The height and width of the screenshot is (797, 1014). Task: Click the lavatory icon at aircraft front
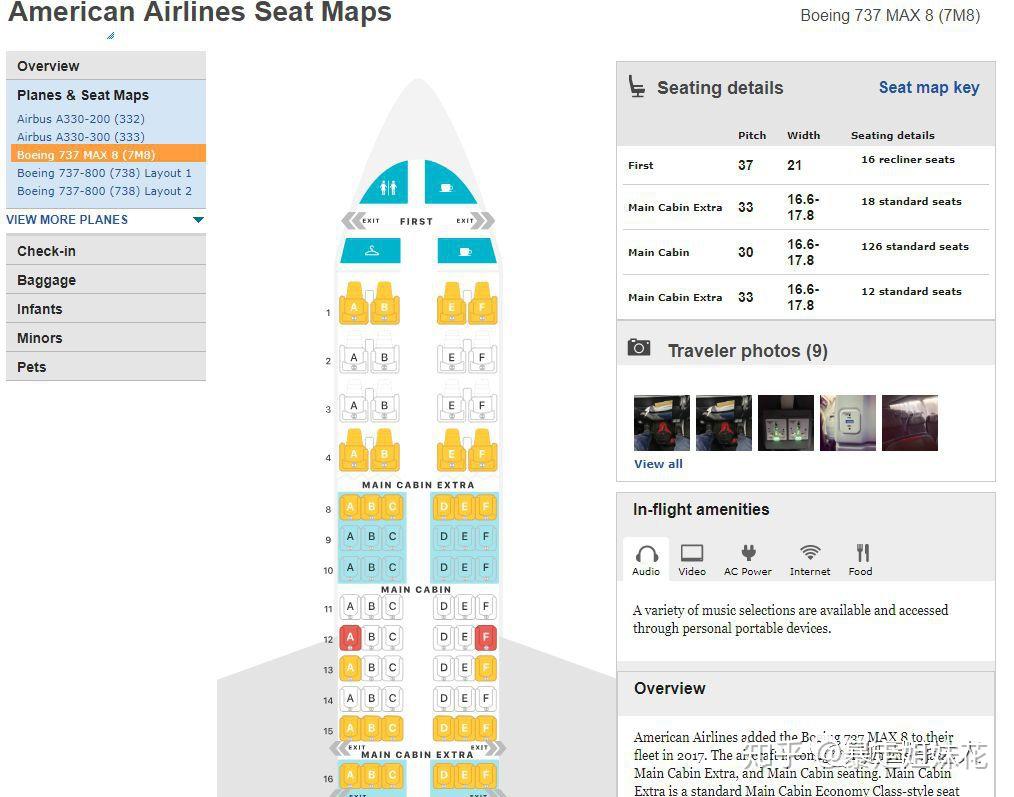[385, 187]
